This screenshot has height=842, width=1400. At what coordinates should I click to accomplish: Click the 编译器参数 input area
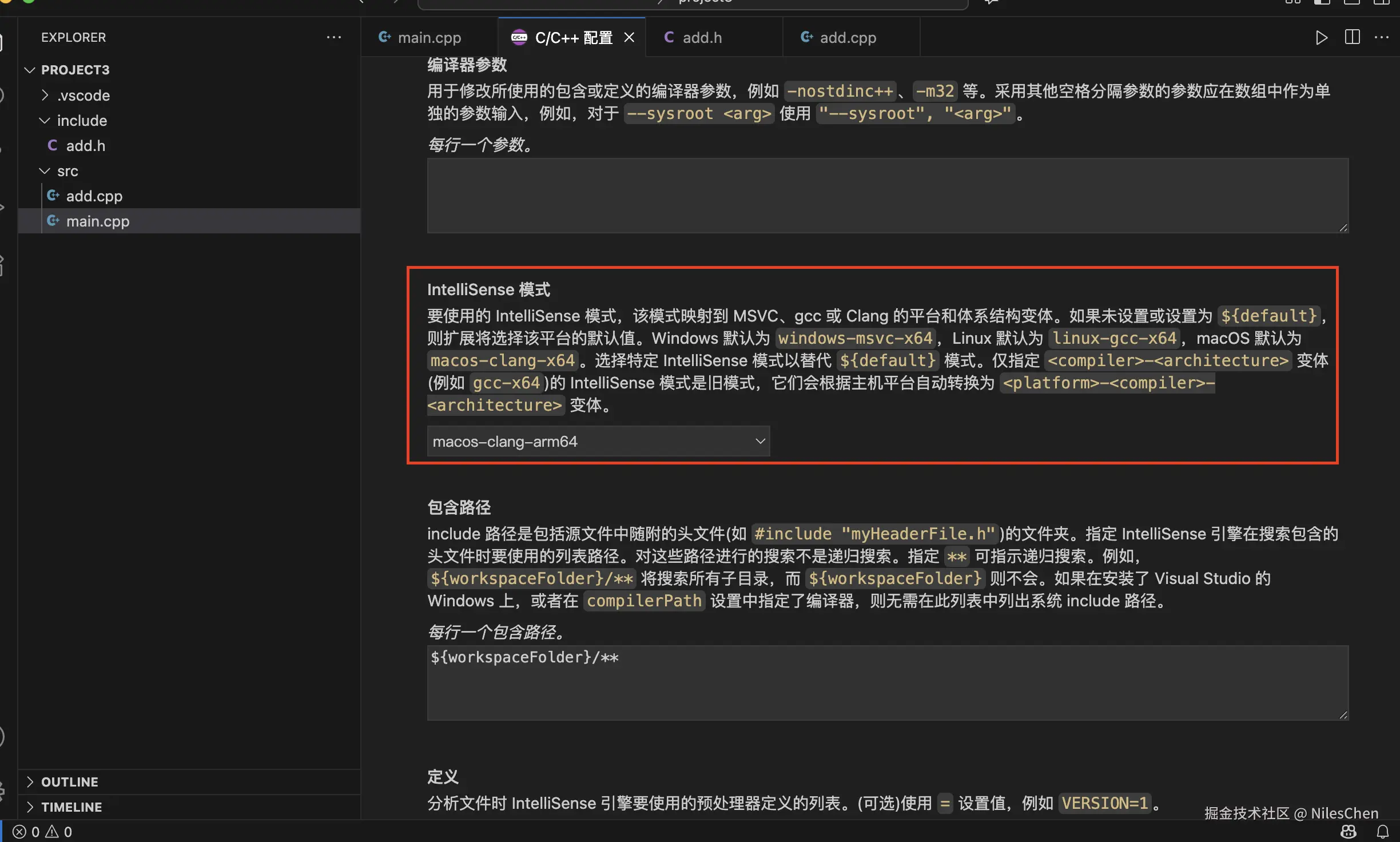pyautogui.click(x=886, y=194)
